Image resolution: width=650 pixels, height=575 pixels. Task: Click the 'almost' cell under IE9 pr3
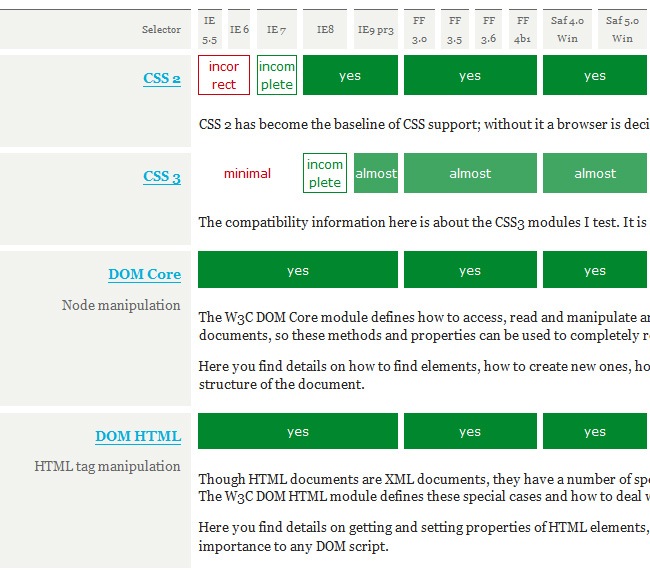tap(376, 174)
